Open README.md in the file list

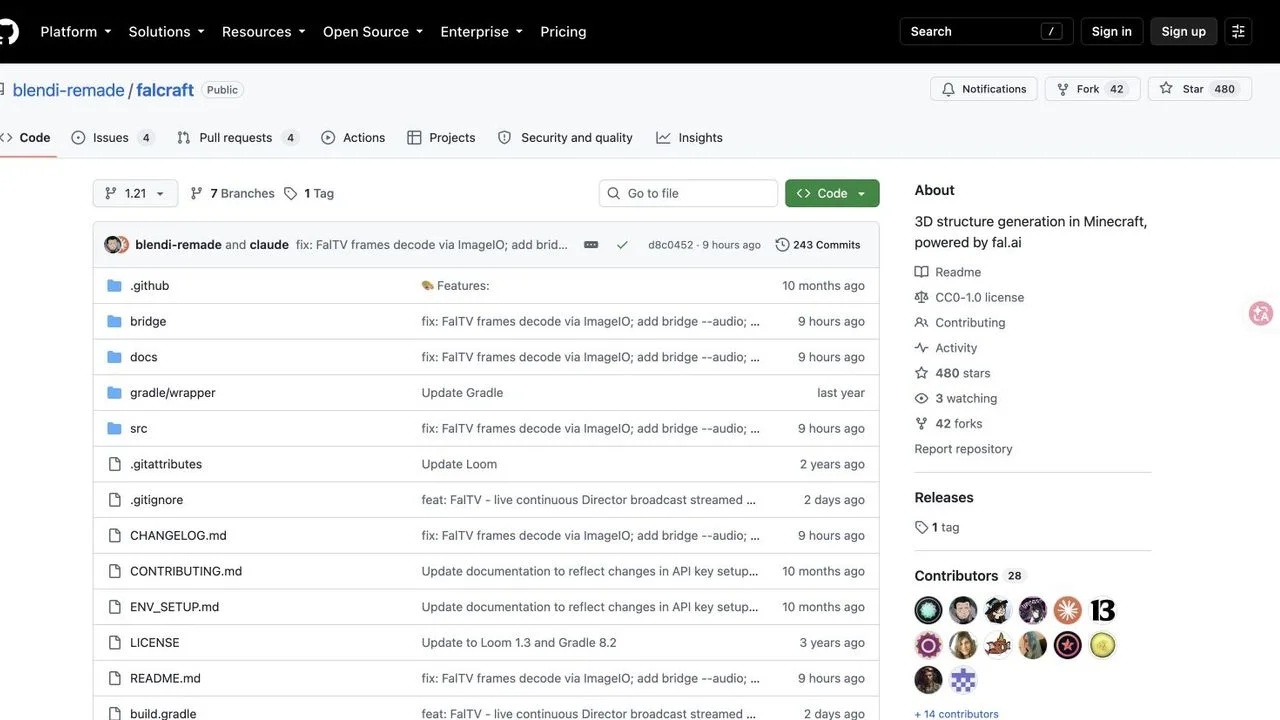pyautogui.click(x=165, y=679)
